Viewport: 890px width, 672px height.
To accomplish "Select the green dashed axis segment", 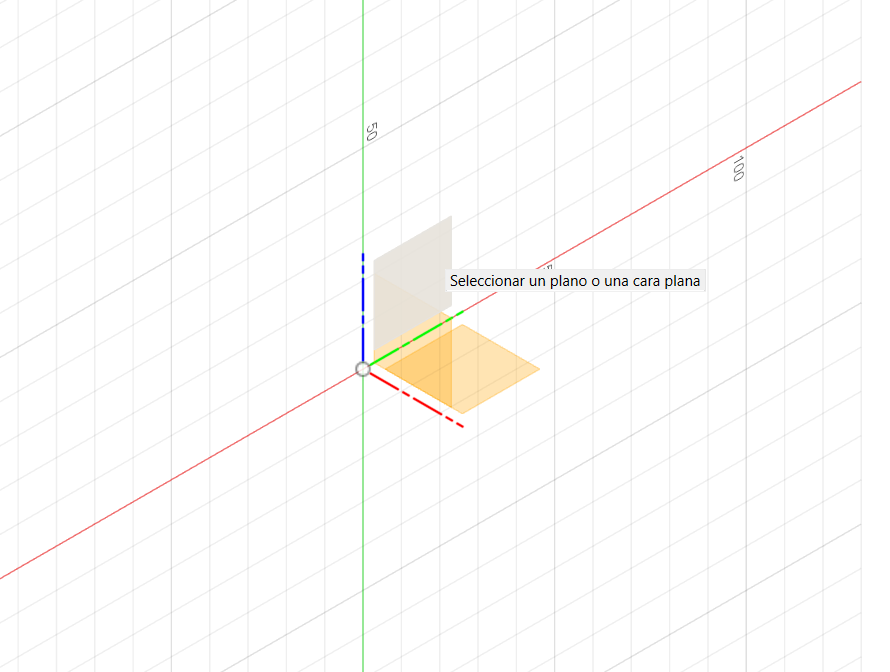I will (416, 338).
